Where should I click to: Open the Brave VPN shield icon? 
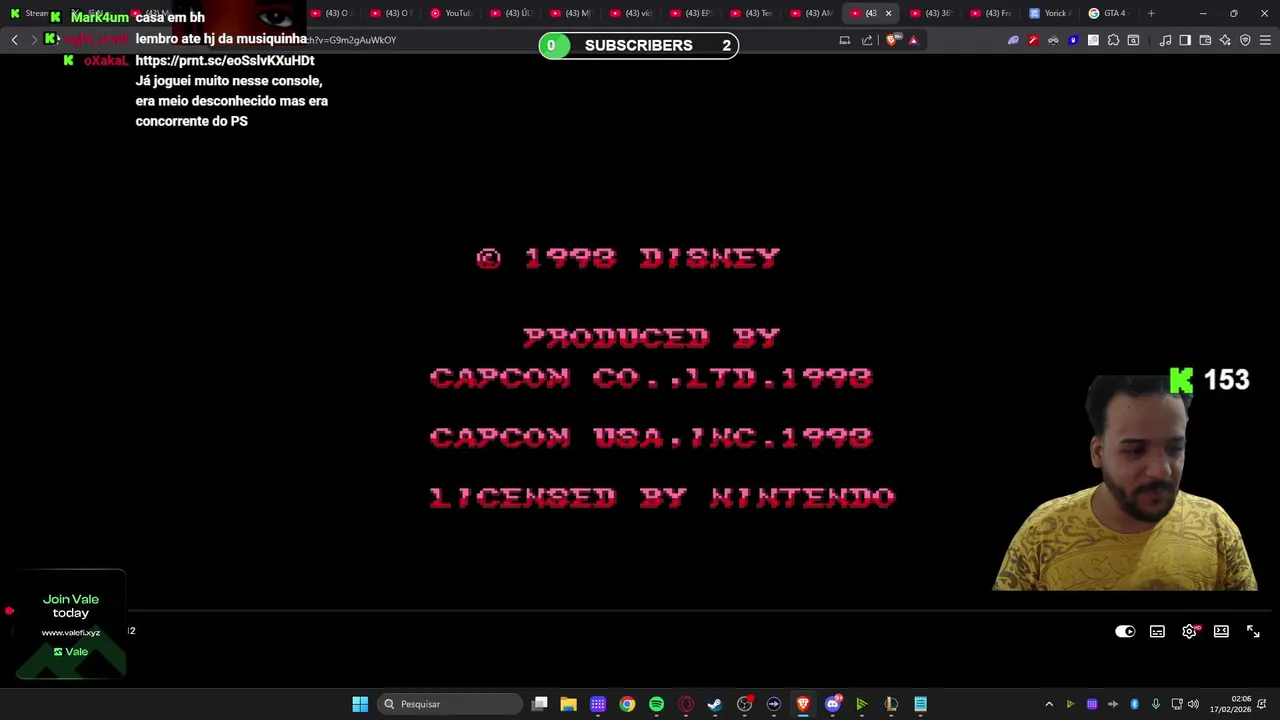click(1245, 40)
